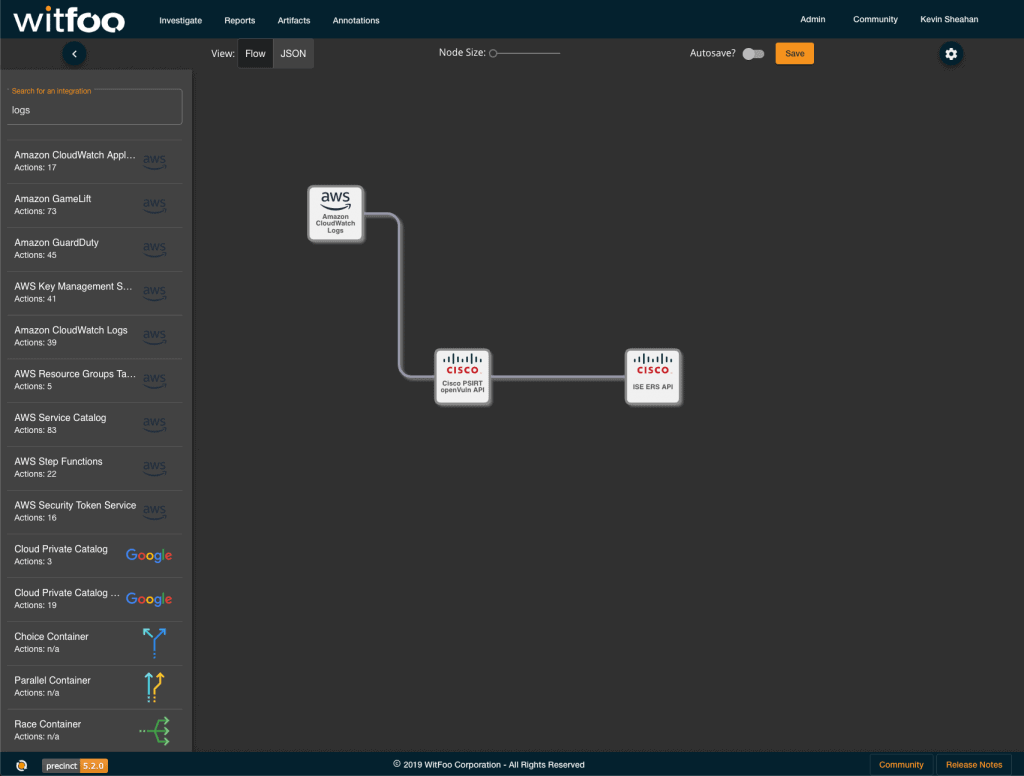Select Cloud Private Catalog … with 19 actions
This screenshot has width=1024, height=776.
tap(67, 593)
